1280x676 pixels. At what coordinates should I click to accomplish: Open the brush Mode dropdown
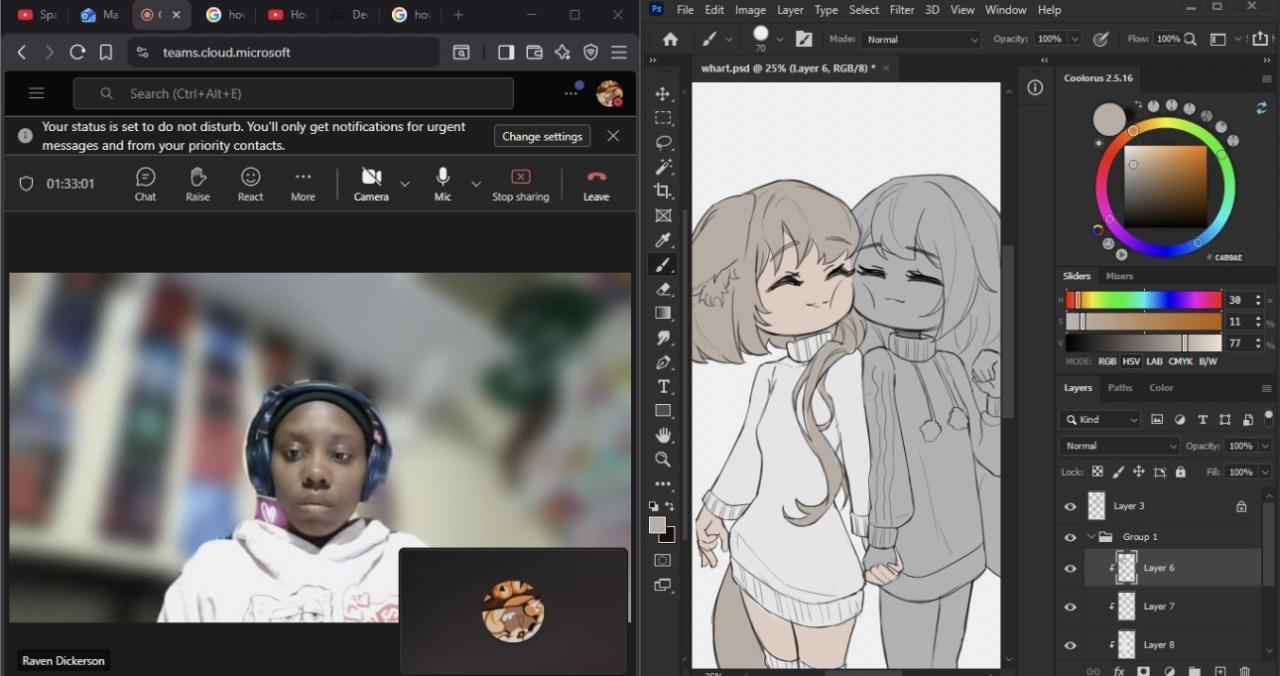click(918, 40)
